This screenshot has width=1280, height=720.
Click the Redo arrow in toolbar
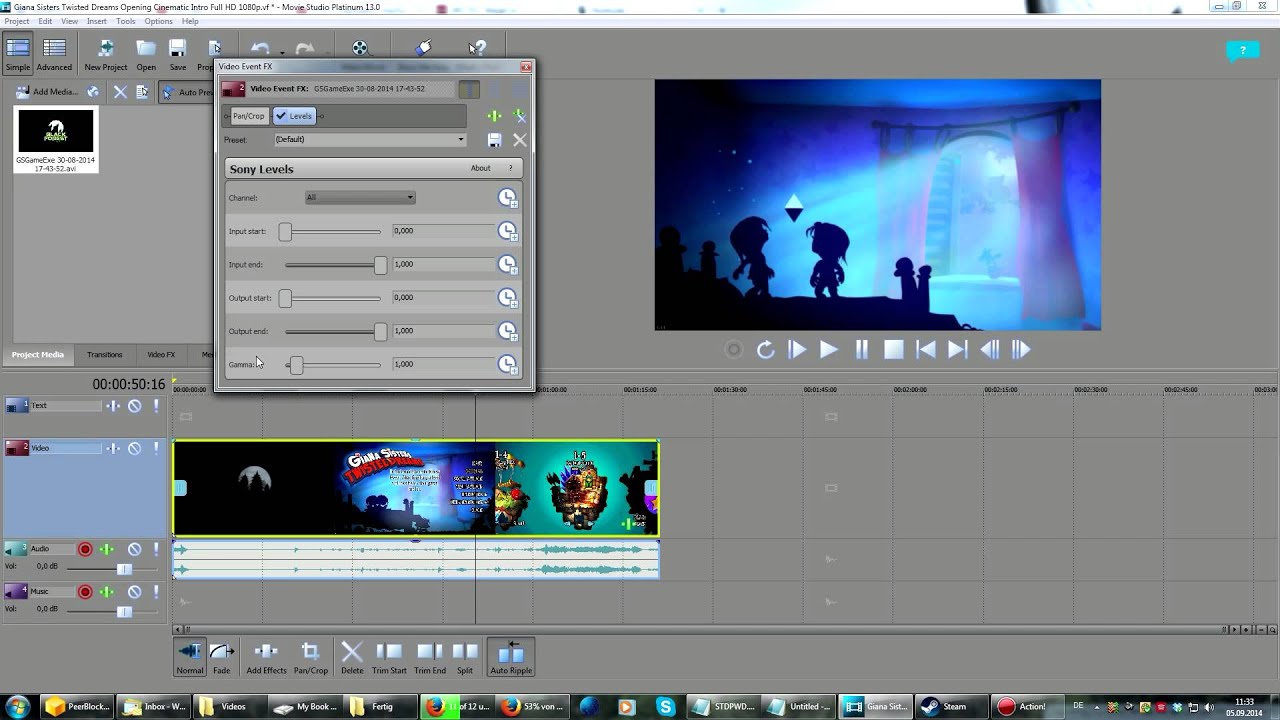(305, 48)
